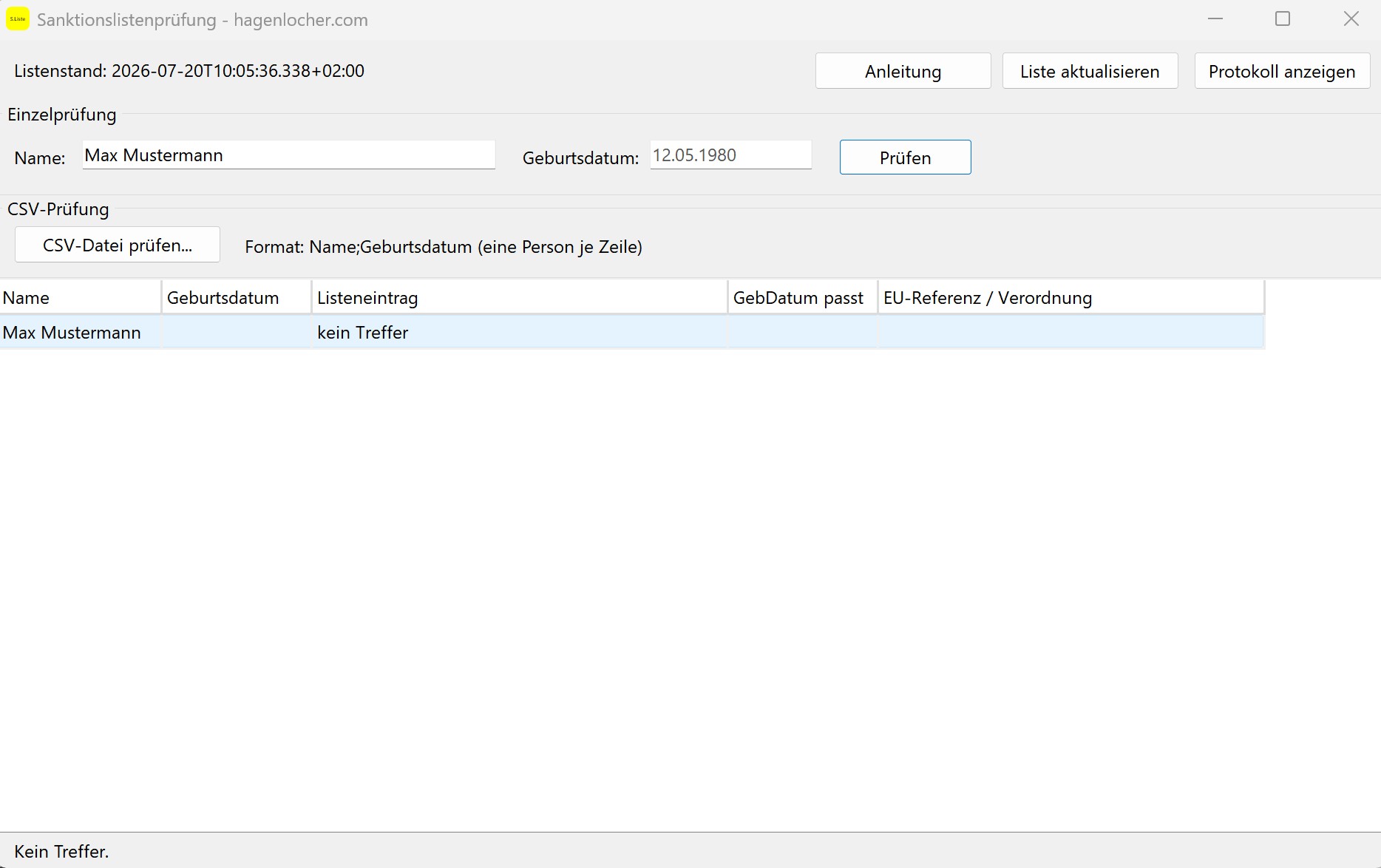Image resolution: width=1381 pixels, height=868 pixels.
Task: Click the Einzelprüfung group label
Action: click(x=62, y=115)
